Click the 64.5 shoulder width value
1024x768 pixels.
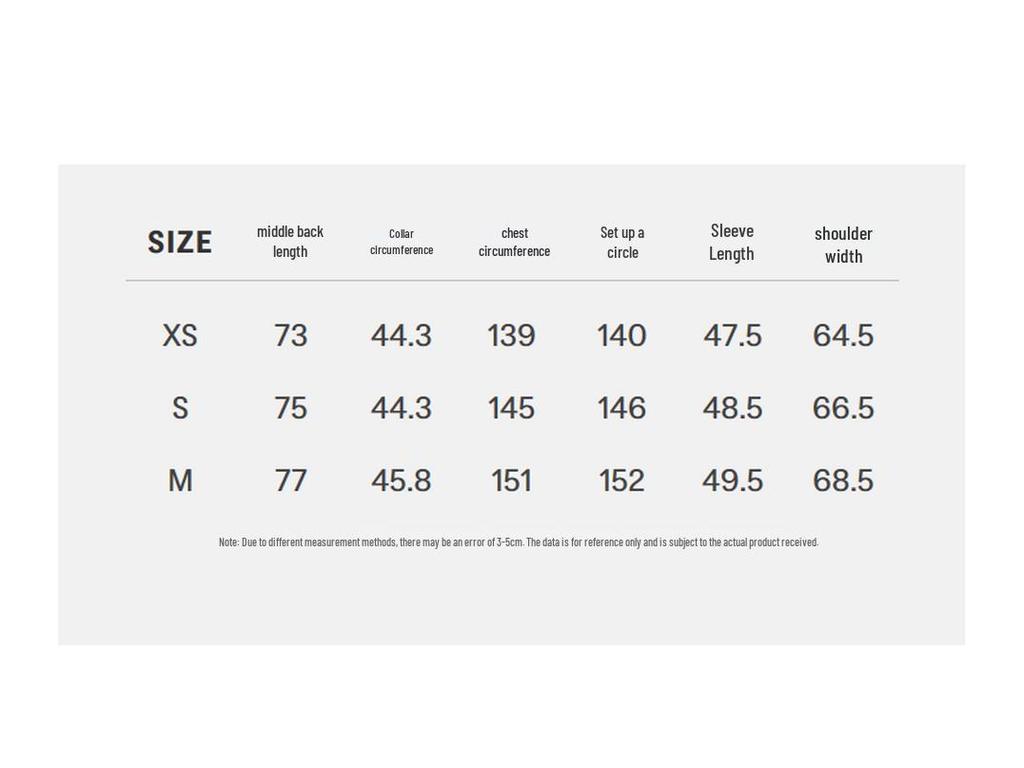[x=843, y=335]
